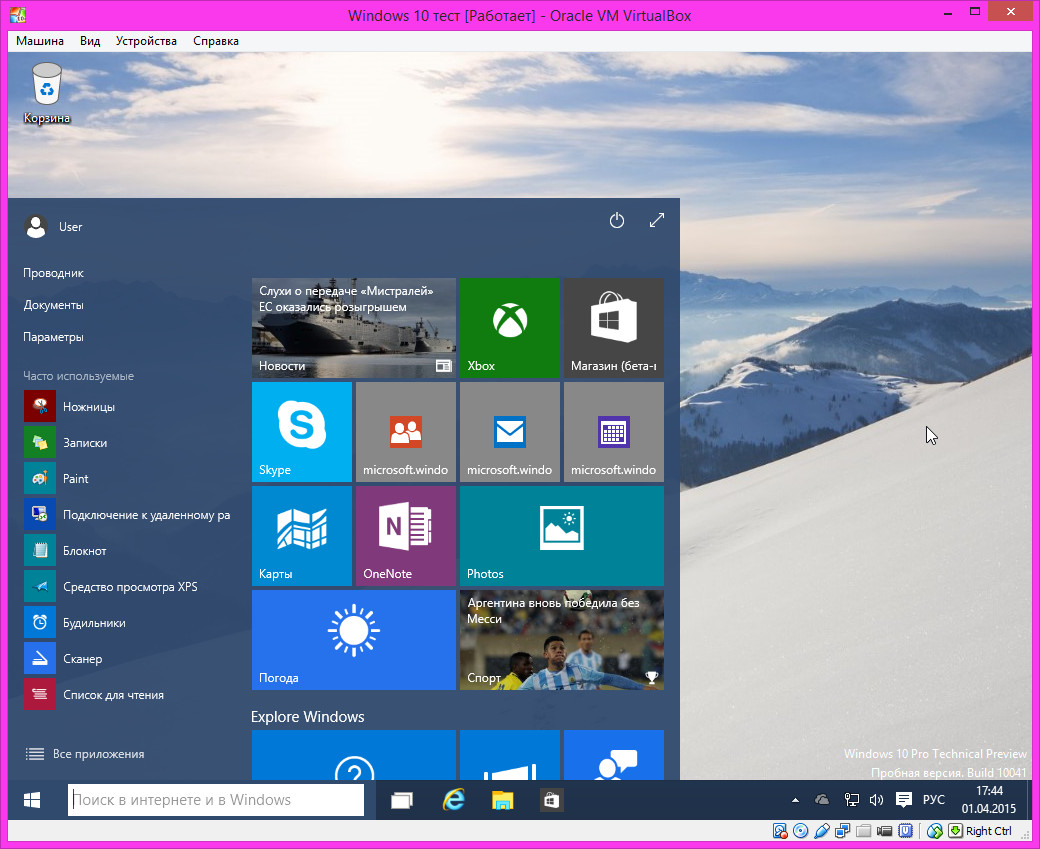Launch the OneNote tile
Screen dimensions: 1040x849
pos(406,536)
